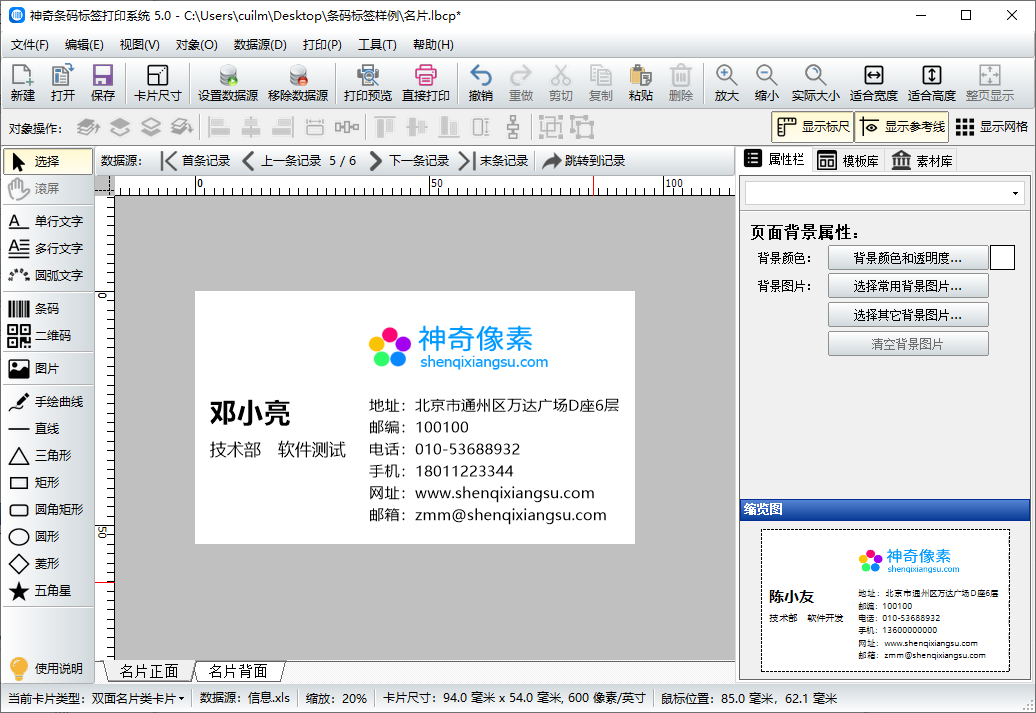The height and width of the screenshot is (713, 1036).
Task: Toggle 显示网格 grid display
Action: point(991,127)
